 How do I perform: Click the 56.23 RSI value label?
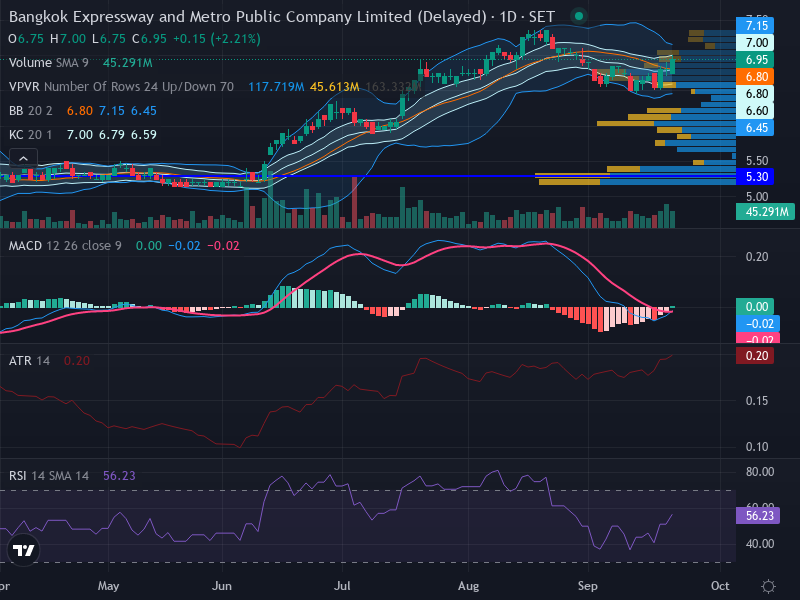pyautogui.click(x=758, y=515)
